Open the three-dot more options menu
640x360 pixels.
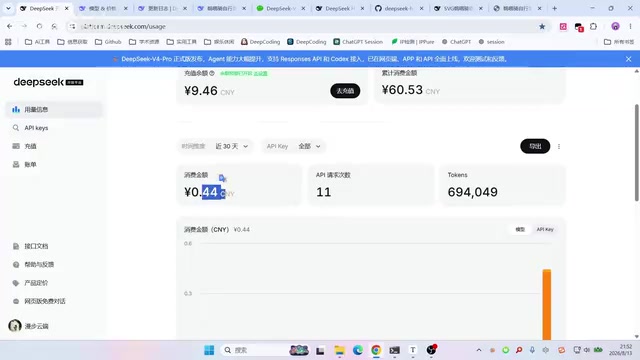(559, 146)
